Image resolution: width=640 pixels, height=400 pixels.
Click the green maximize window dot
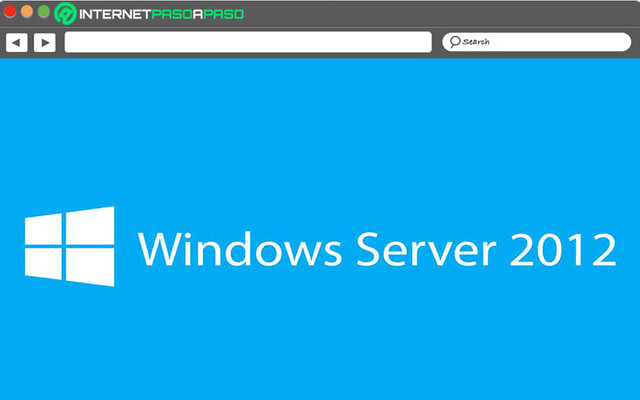[44, 11]
